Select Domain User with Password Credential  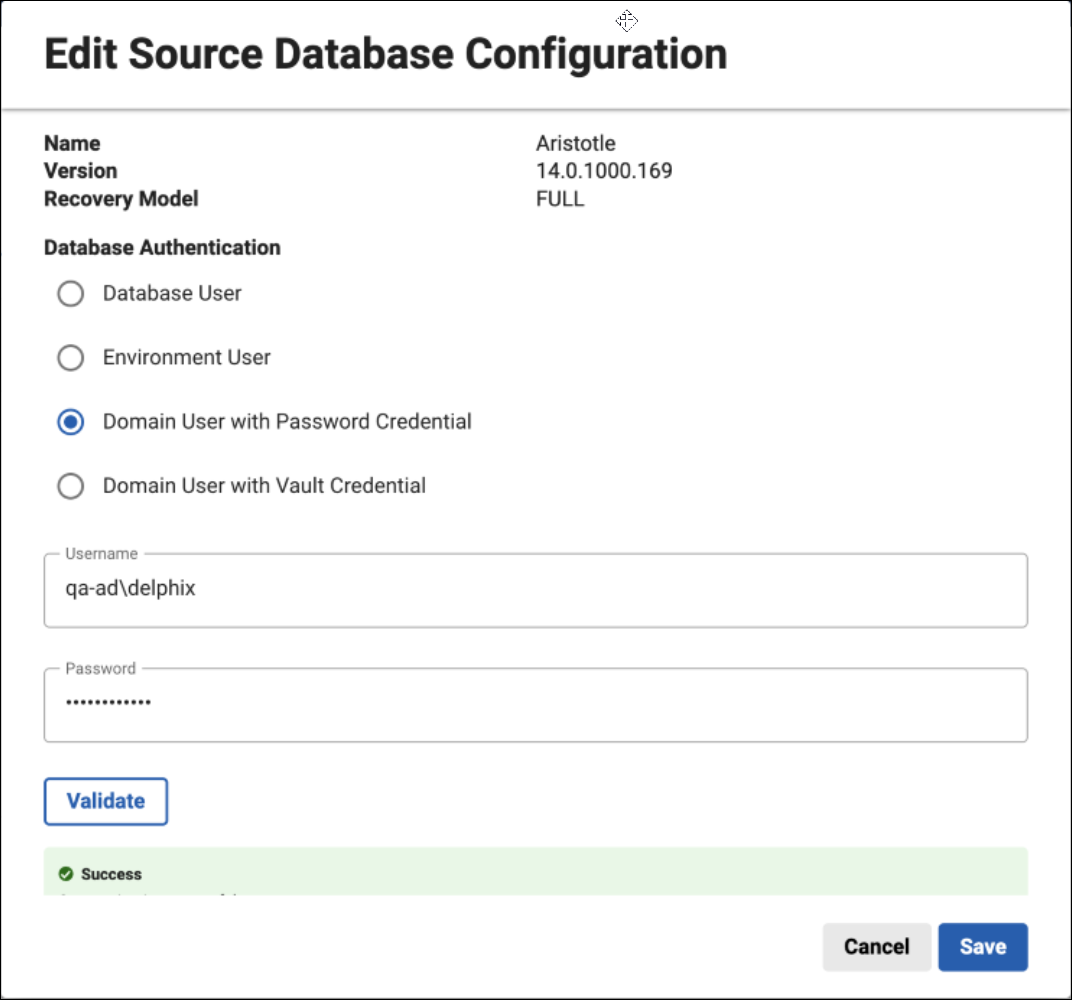[x=70, y=422]
